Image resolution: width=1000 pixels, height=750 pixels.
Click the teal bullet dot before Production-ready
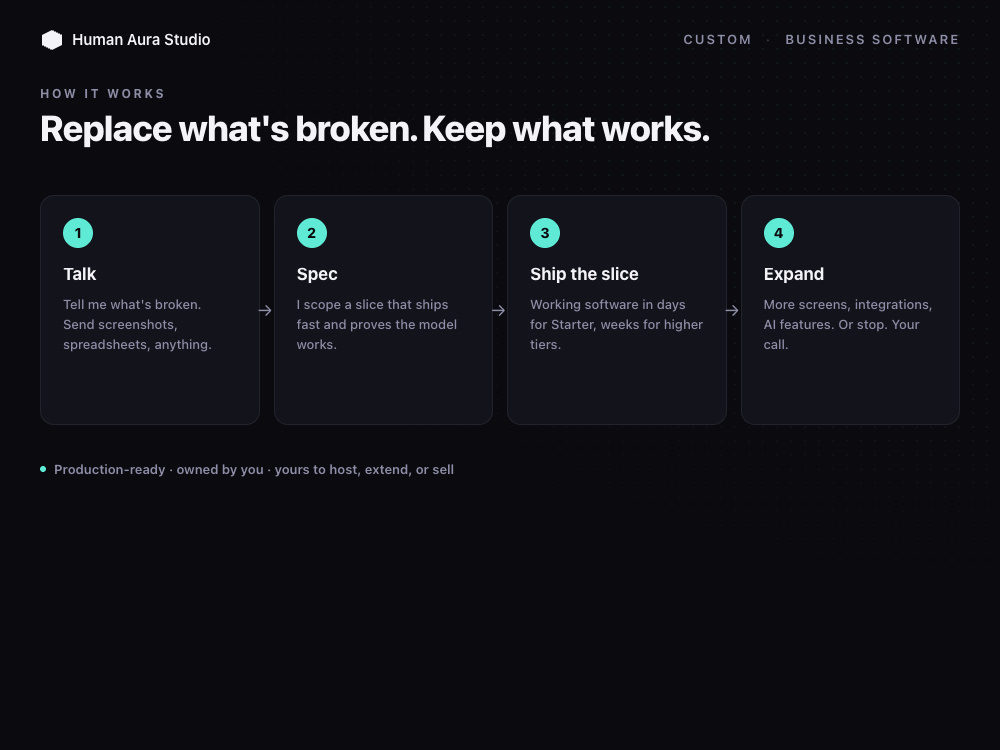click(x=43, y=469)
